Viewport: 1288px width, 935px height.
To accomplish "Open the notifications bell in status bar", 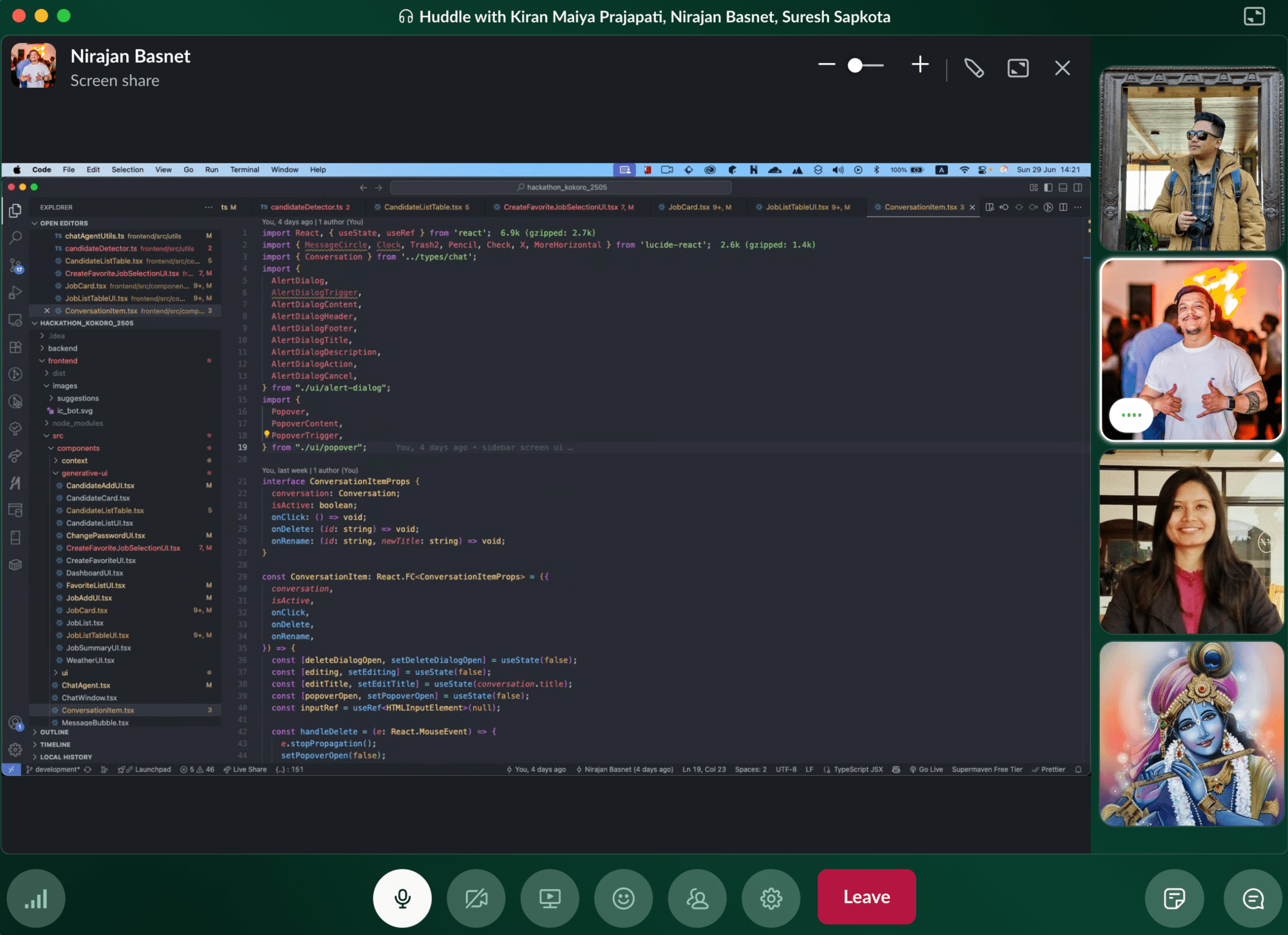I will [x=1078, y=769].
